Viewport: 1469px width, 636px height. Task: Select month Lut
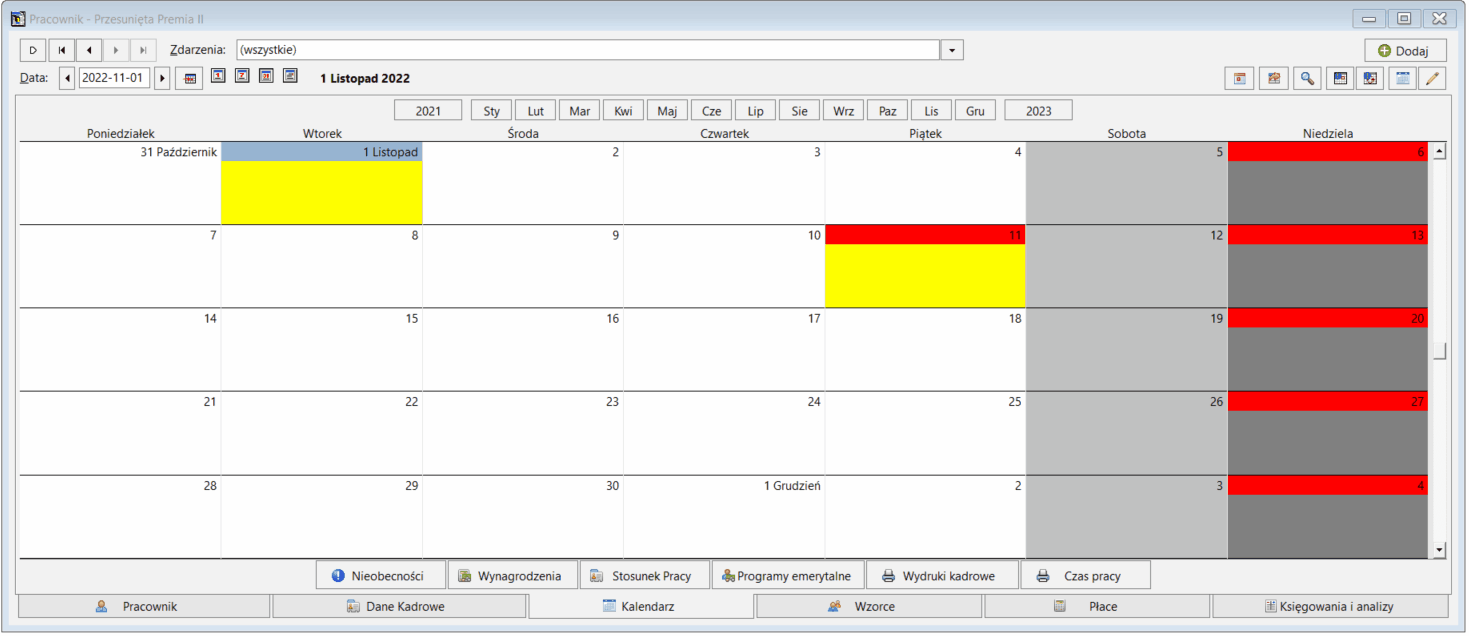(x=536, y=111)
